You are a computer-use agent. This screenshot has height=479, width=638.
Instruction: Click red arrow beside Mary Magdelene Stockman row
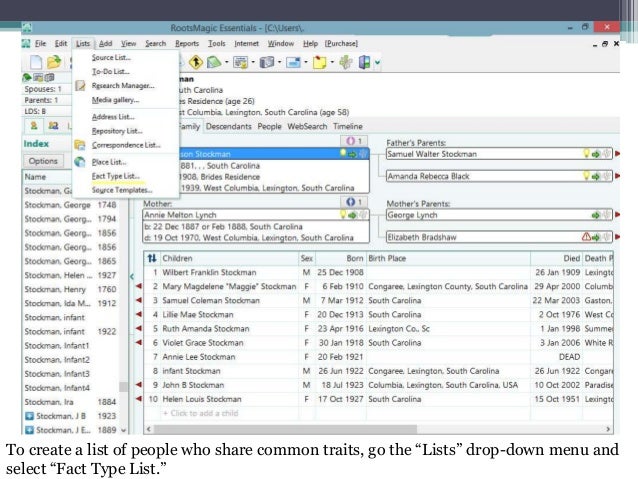coord(139,287)
